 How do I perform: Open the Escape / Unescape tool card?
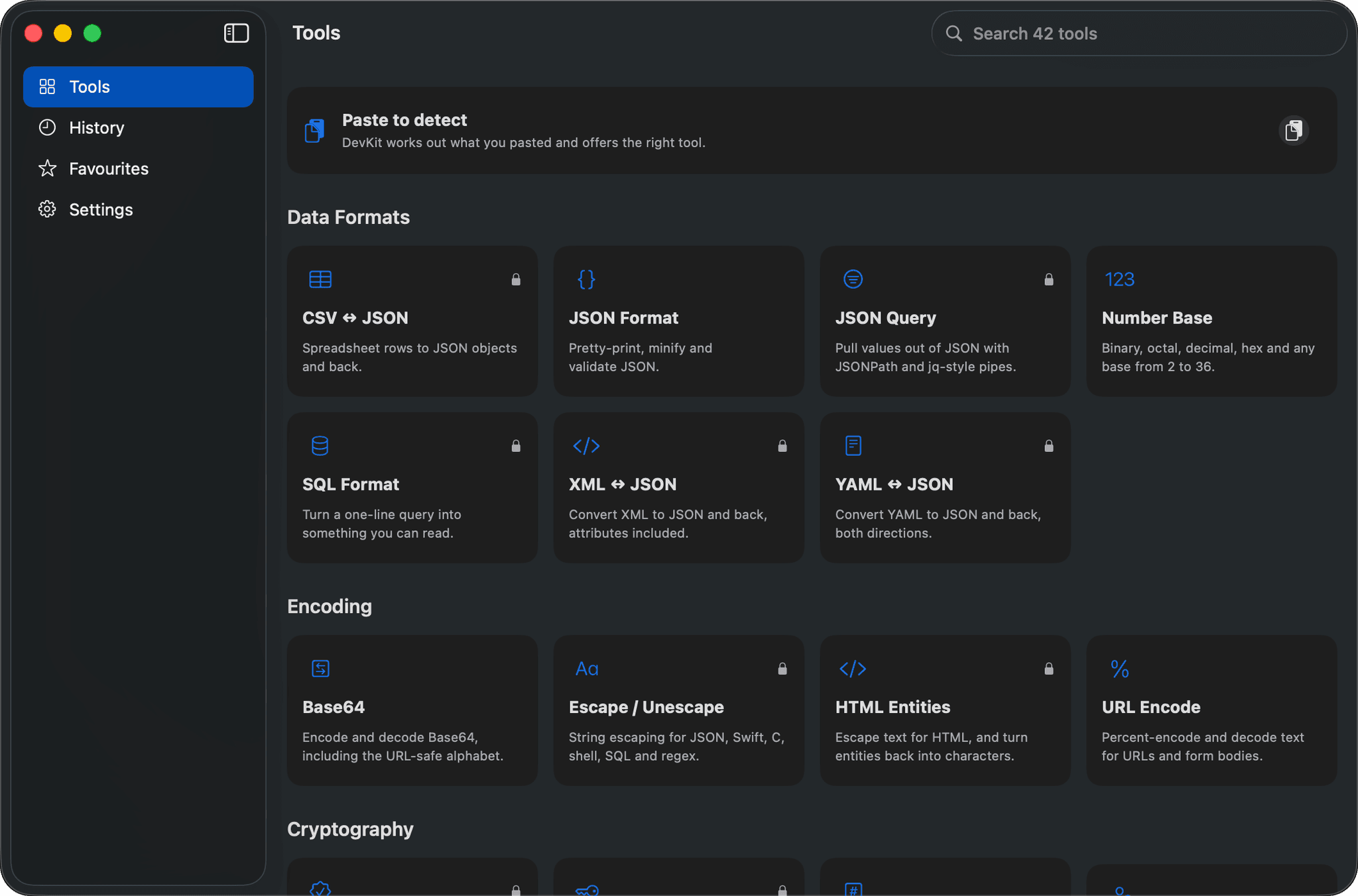pos(678,710)
